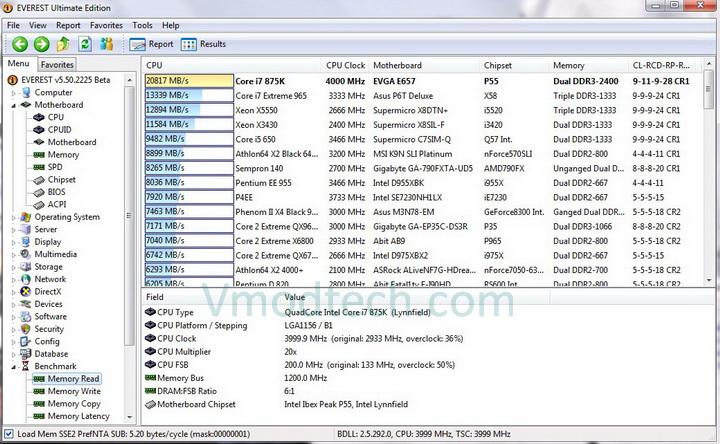The width and height of the screenshot is (720, 444).
Task: Click the Display monitor icon in tree
Action: click(26, 242)
